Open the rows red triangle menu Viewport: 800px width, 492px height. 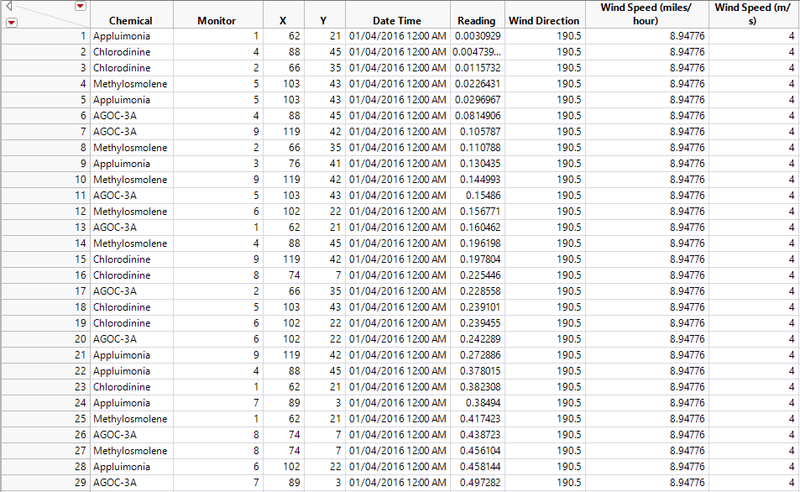11,22
